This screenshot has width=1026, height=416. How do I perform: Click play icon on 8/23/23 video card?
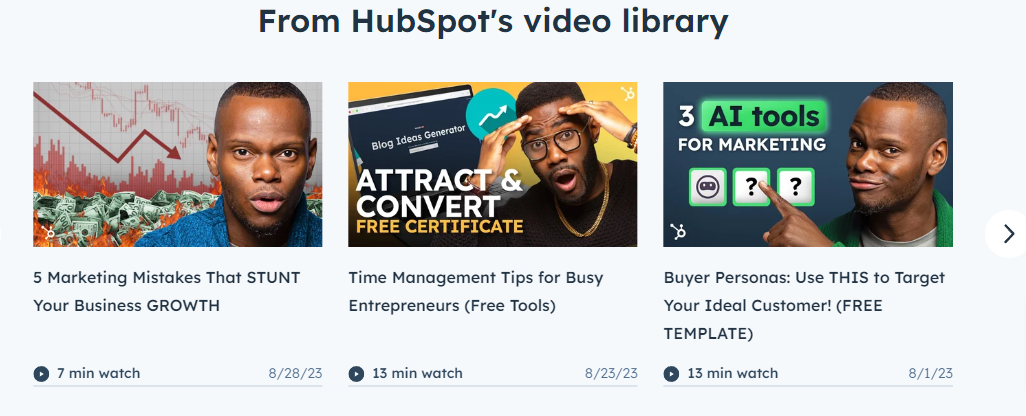356,373
